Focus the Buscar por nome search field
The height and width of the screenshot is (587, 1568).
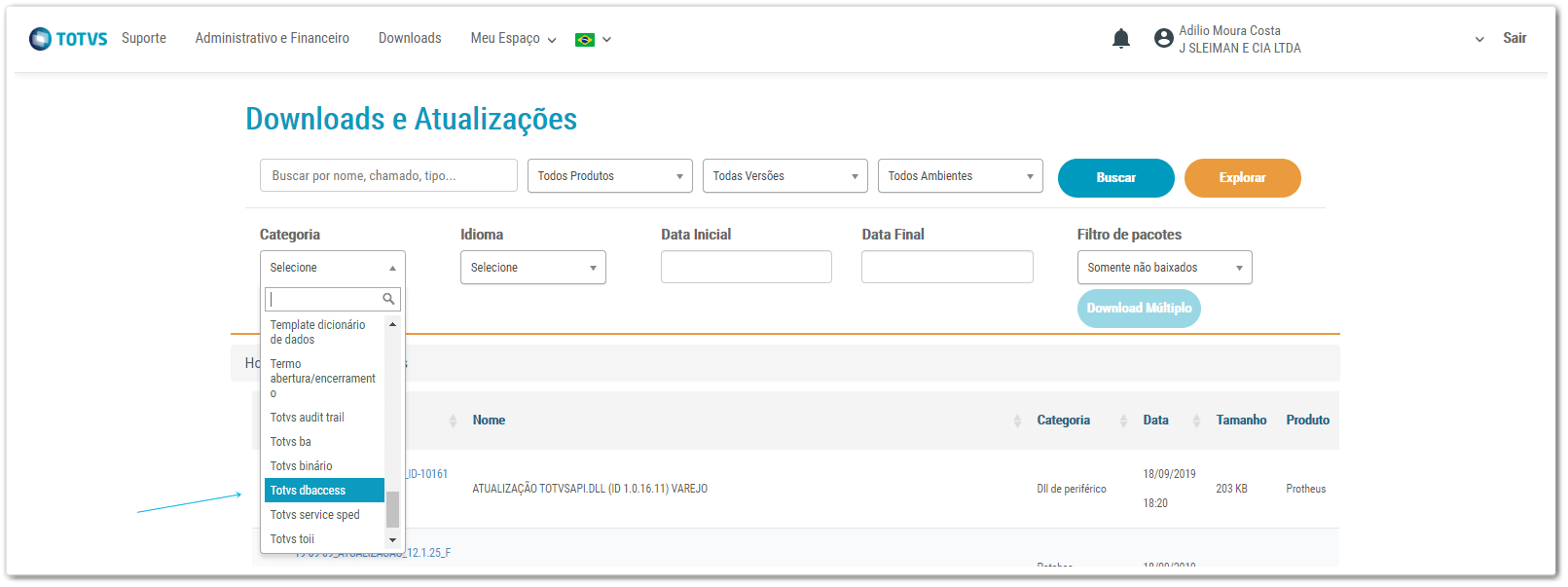tap(388, 176)
